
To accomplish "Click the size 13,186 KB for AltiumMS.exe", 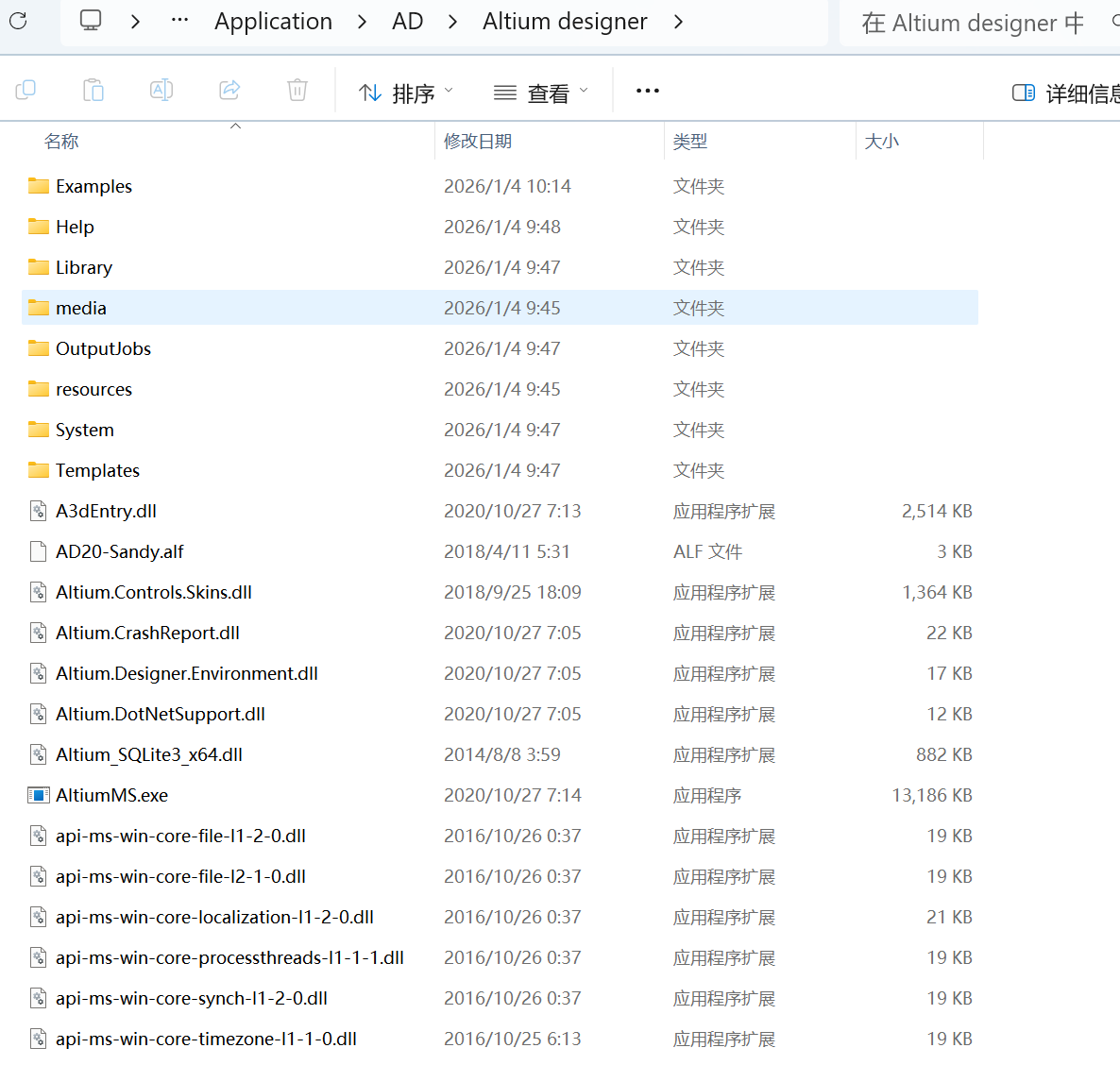I will pyautogui.click(x=932, y=796).
